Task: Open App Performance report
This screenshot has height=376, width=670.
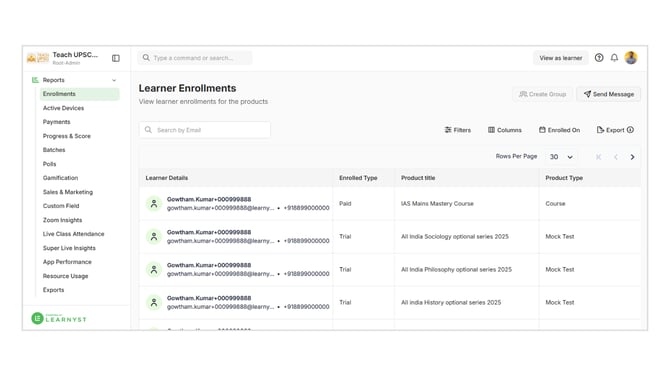Action: coord(67,262)
